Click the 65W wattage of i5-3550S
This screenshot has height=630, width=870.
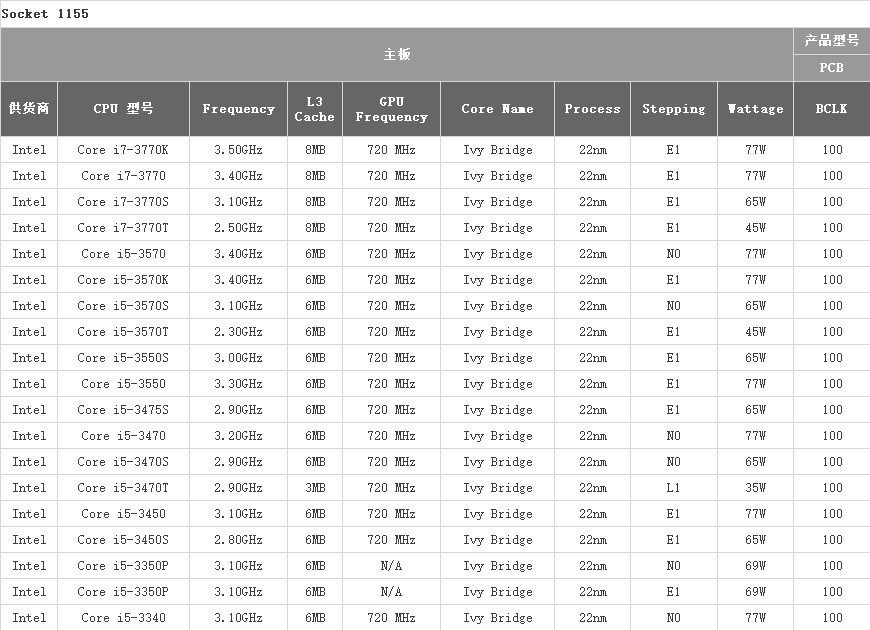(755, 358)
